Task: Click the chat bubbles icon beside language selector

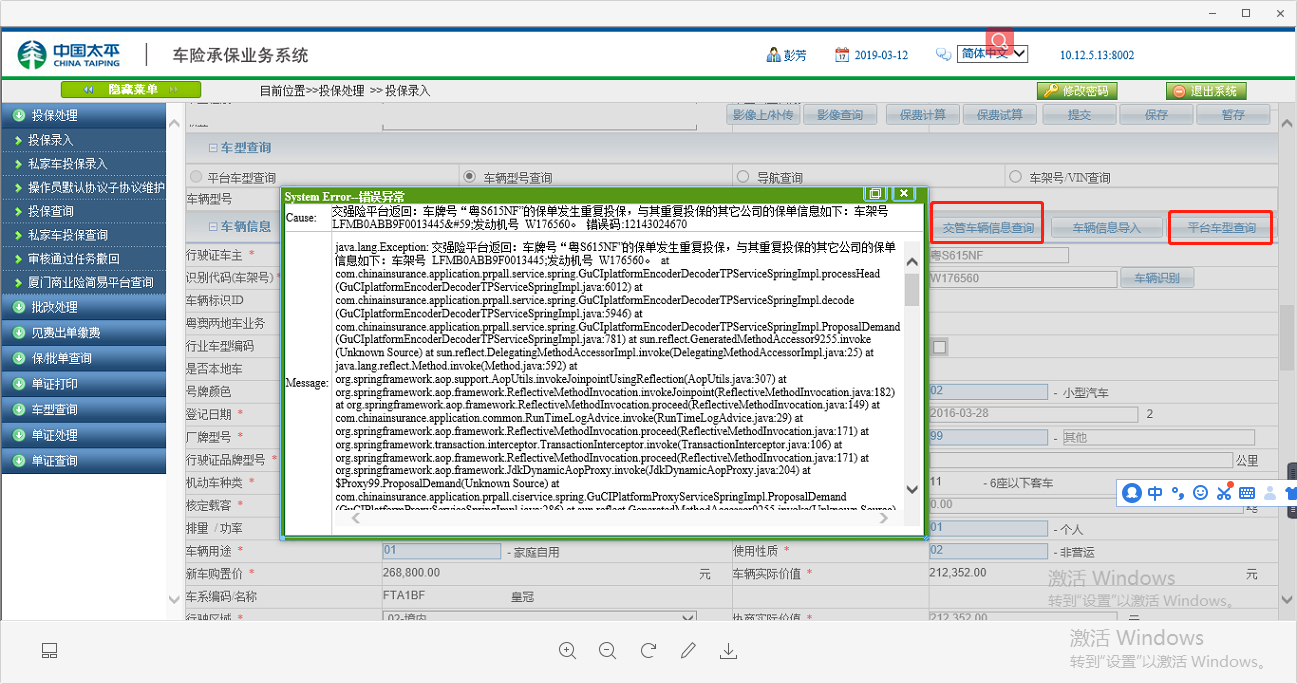Action: pyautogui.click(x=943, y=55)
